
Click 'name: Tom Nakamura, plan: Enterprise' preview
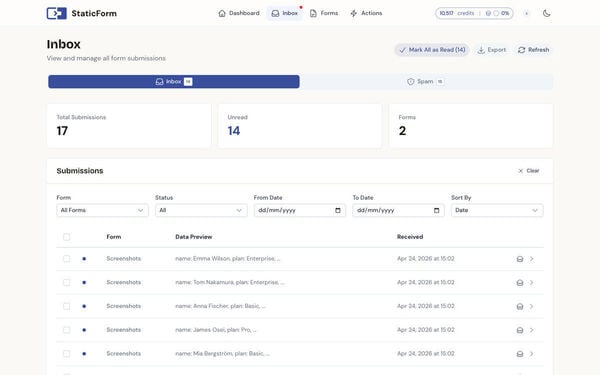click(x=230, y=282)
